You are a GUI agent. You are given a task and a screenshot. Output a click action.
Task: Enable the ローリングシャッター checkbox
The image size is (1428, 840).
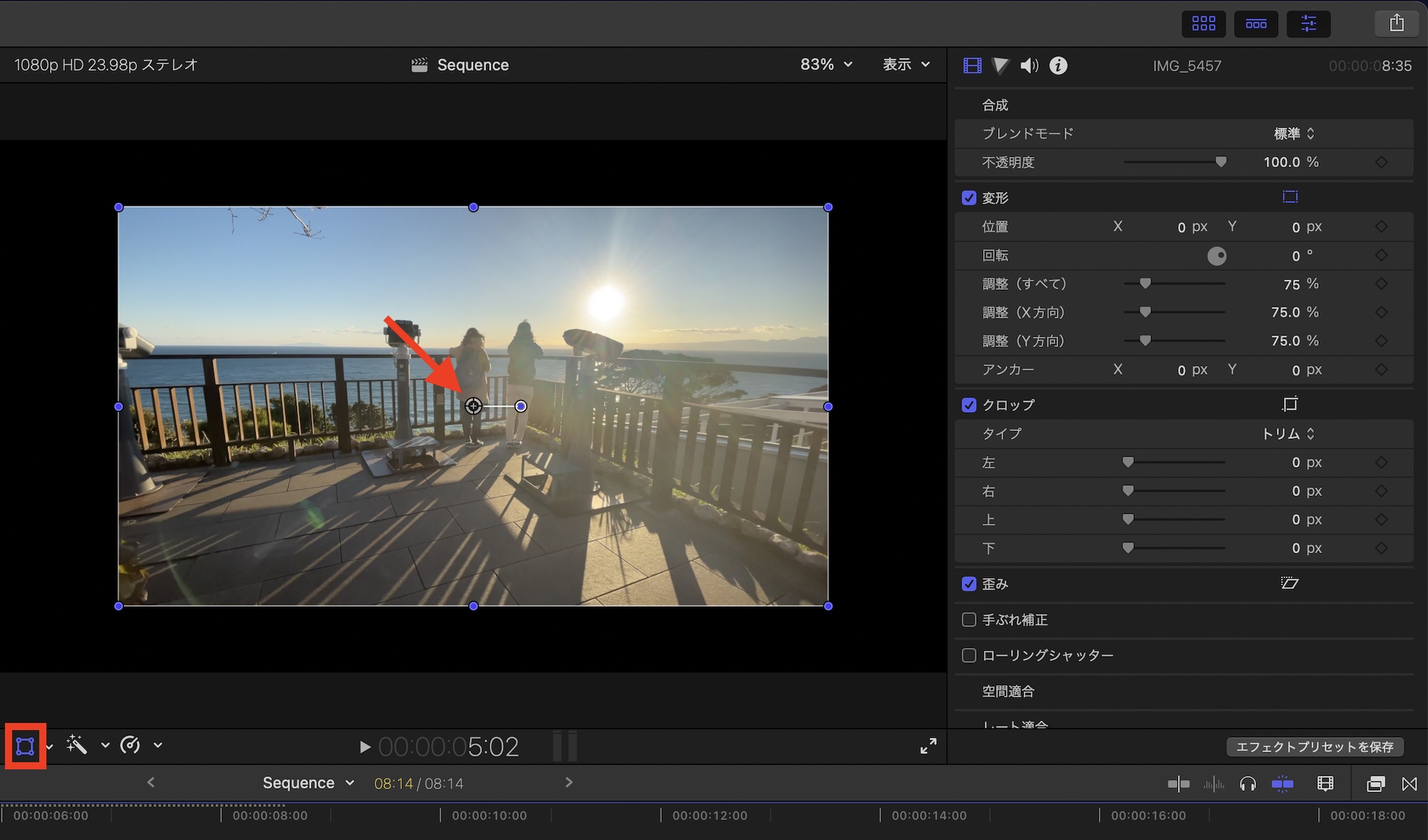pyautogui.click(x=969, y=655)
